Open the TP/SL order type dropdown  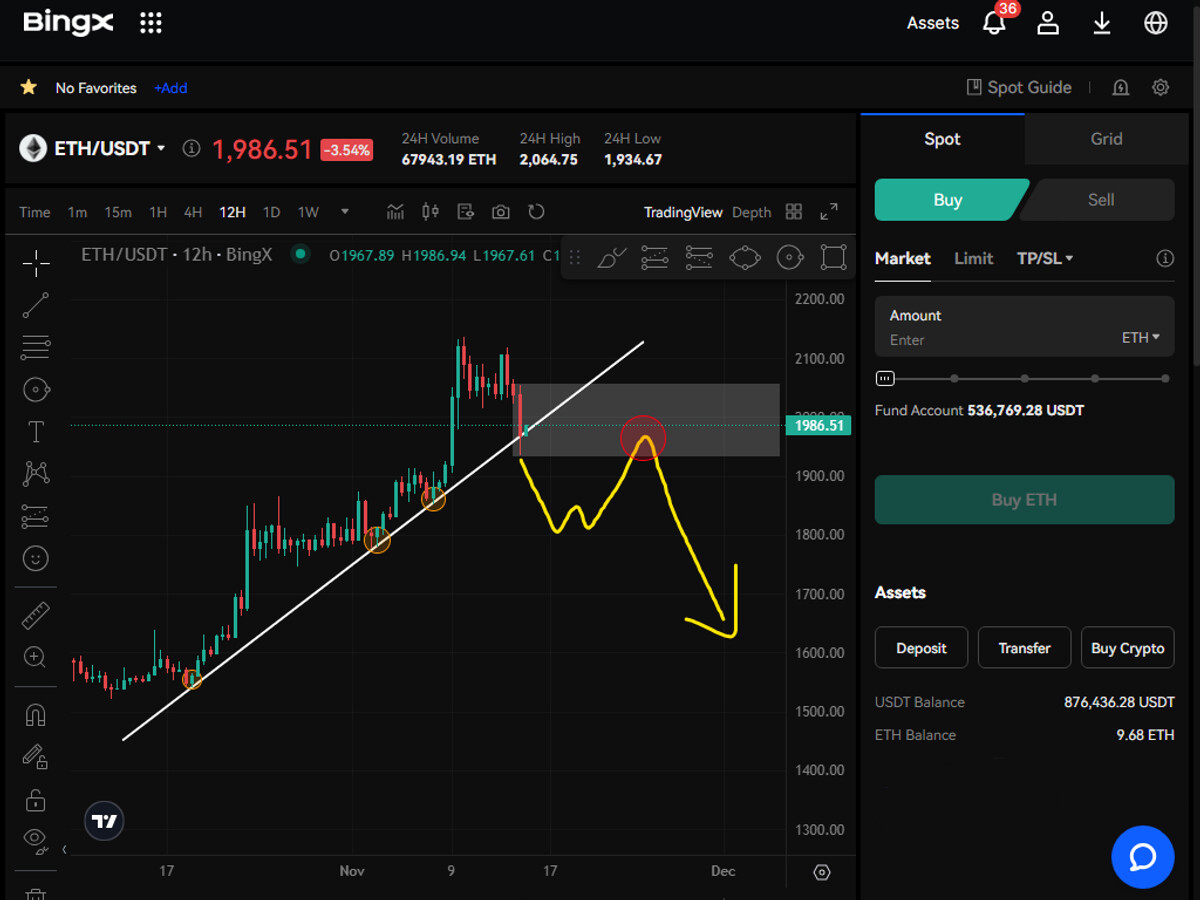1045,258
